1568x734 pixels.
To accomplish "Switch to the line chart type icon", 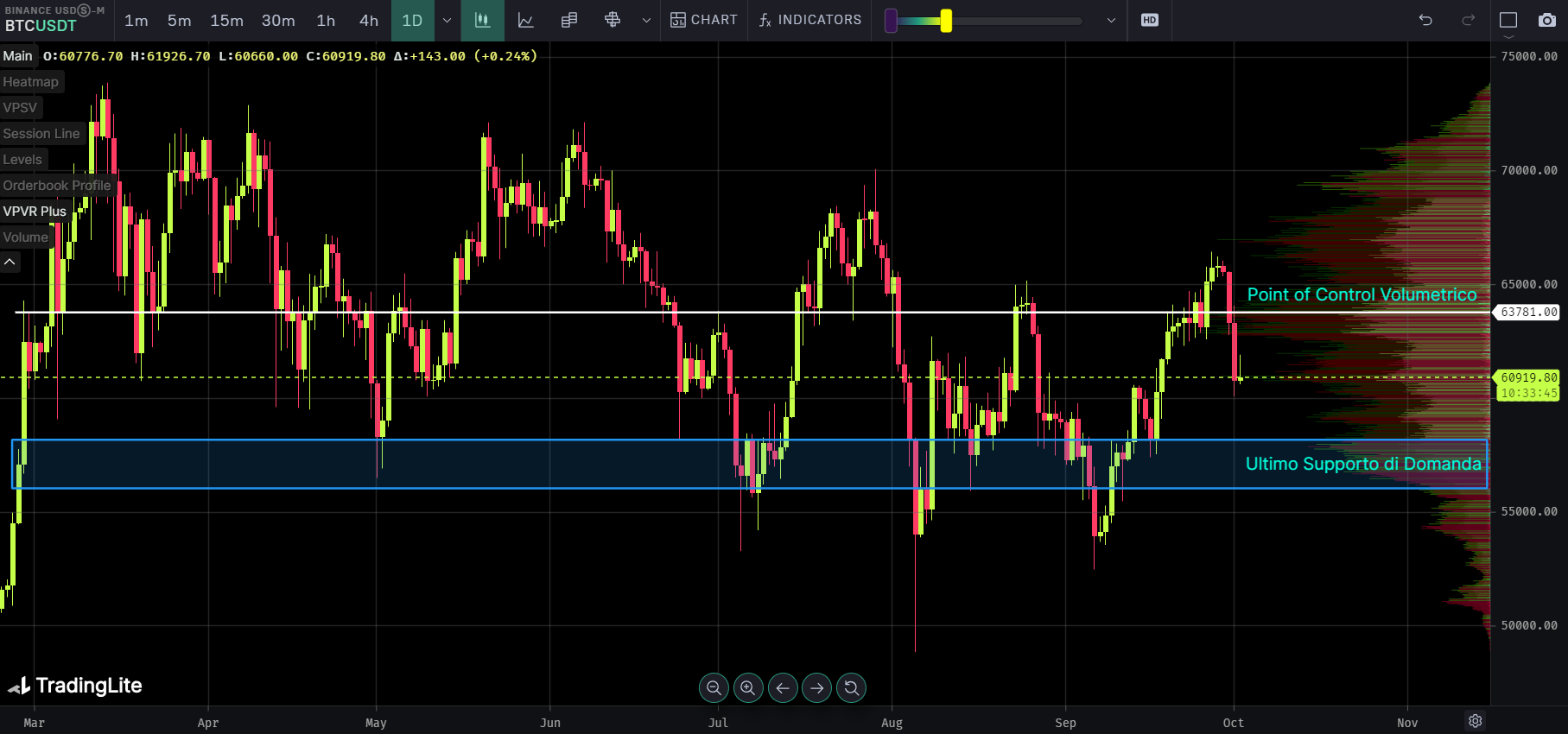I will pos(525,20).
